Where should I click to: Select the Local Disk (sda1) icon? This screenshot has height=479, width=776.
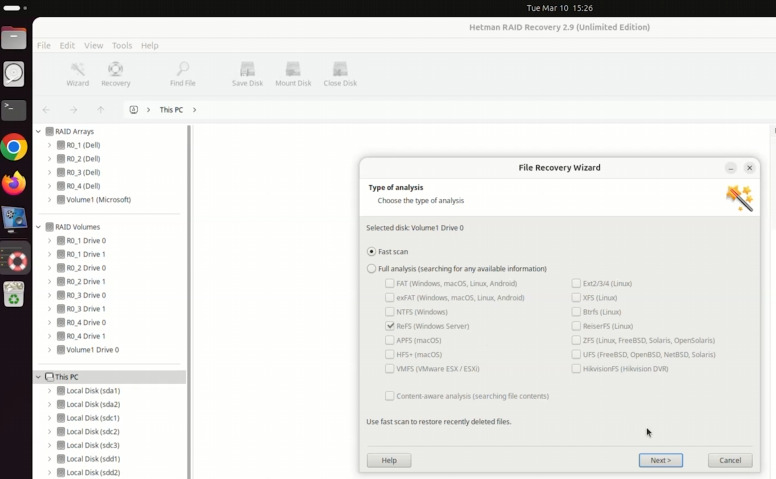[61, 391]
